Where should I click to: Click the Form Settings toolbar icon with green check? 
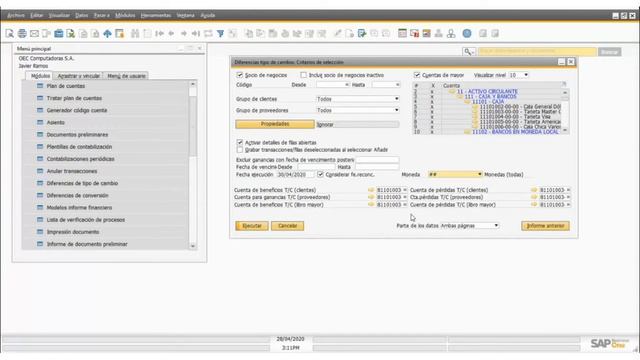pyautogui.click(x=362, y=33)
